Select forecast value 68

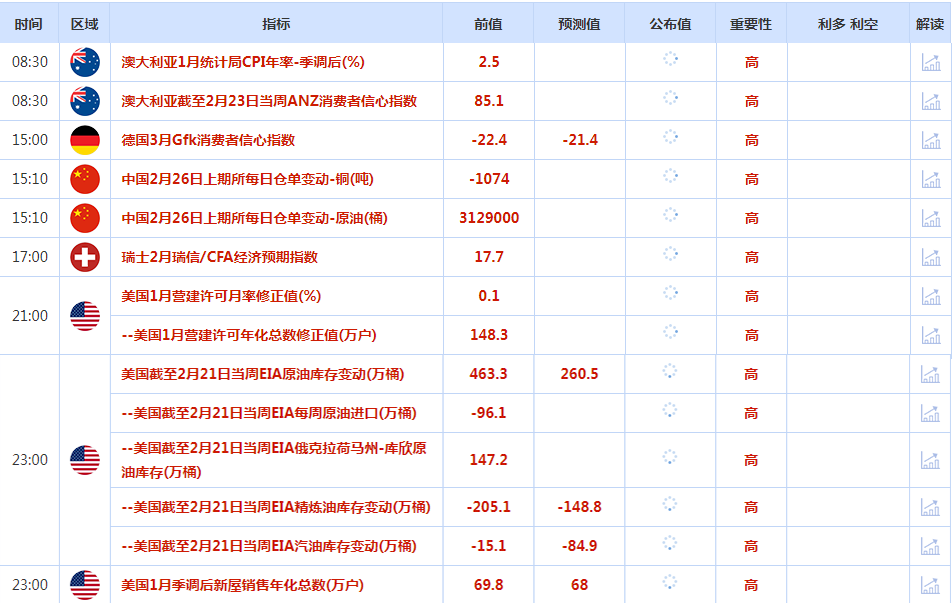(579, 585)
